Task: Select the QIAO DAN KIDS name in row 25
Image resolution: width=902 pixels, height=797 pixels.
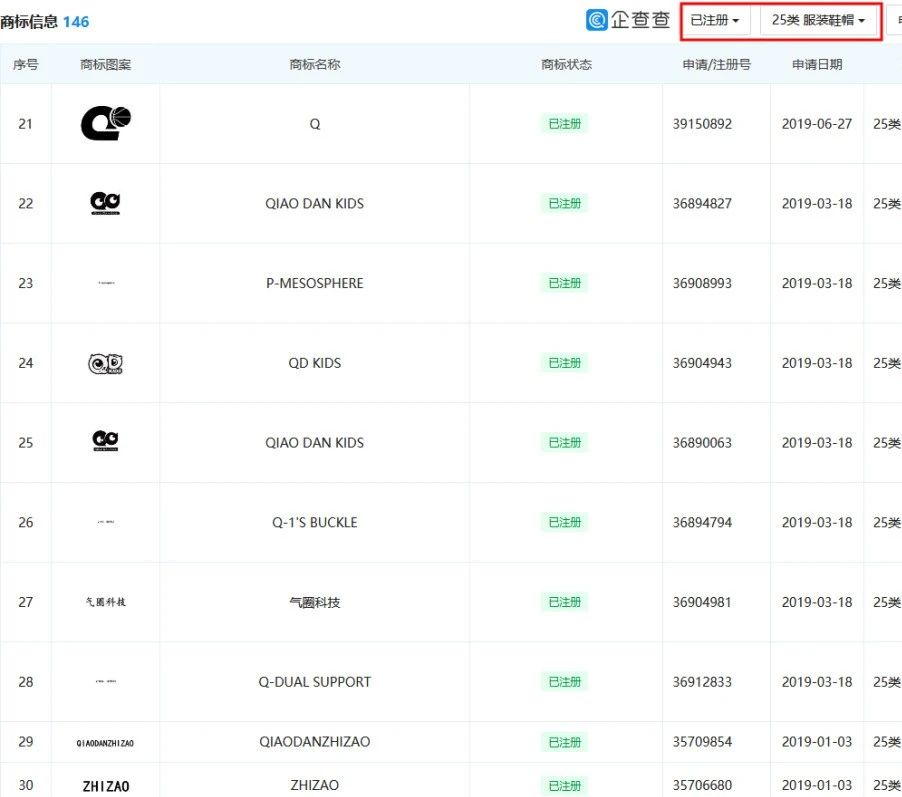Action: [x=315, y=443]
